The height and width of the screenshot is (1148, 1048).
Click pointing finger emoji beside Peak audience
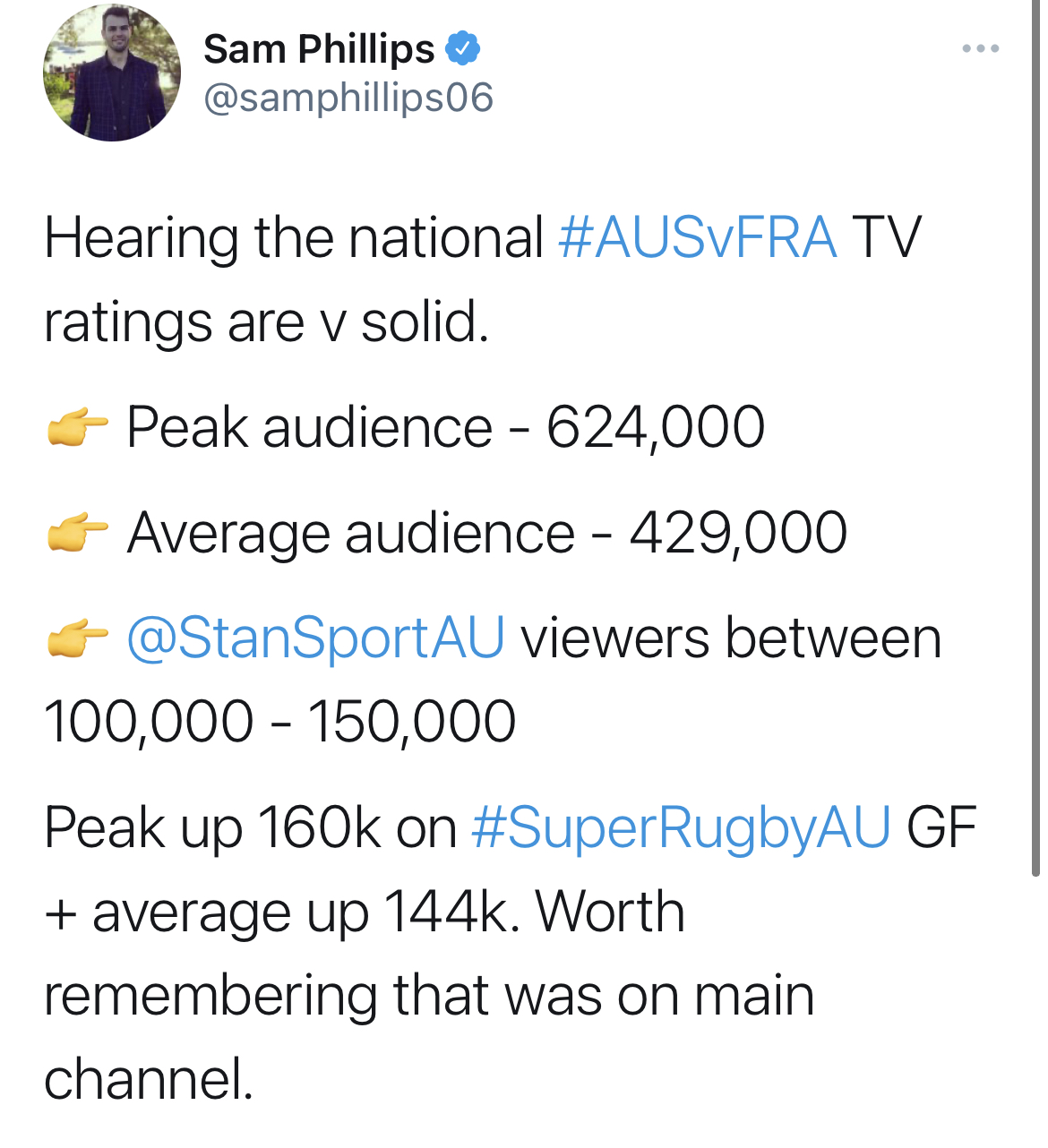tap(77, 427)
